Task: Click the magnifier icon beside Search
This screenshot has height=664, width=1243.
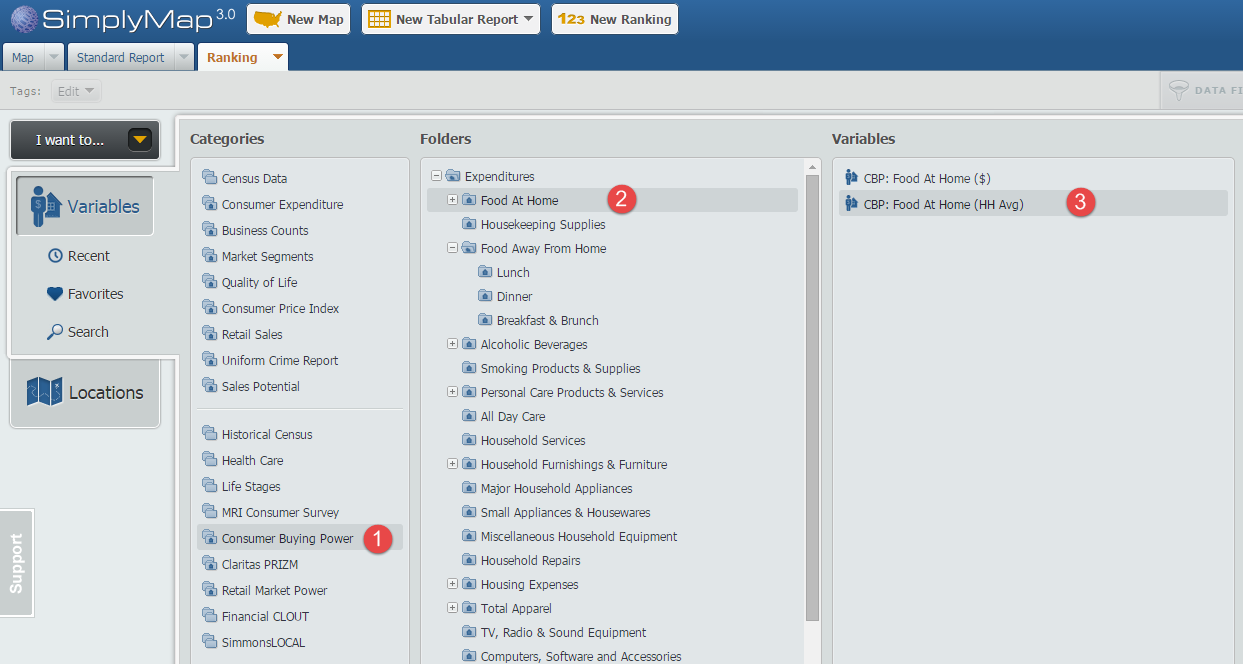Action: click(x=55, y=332)
